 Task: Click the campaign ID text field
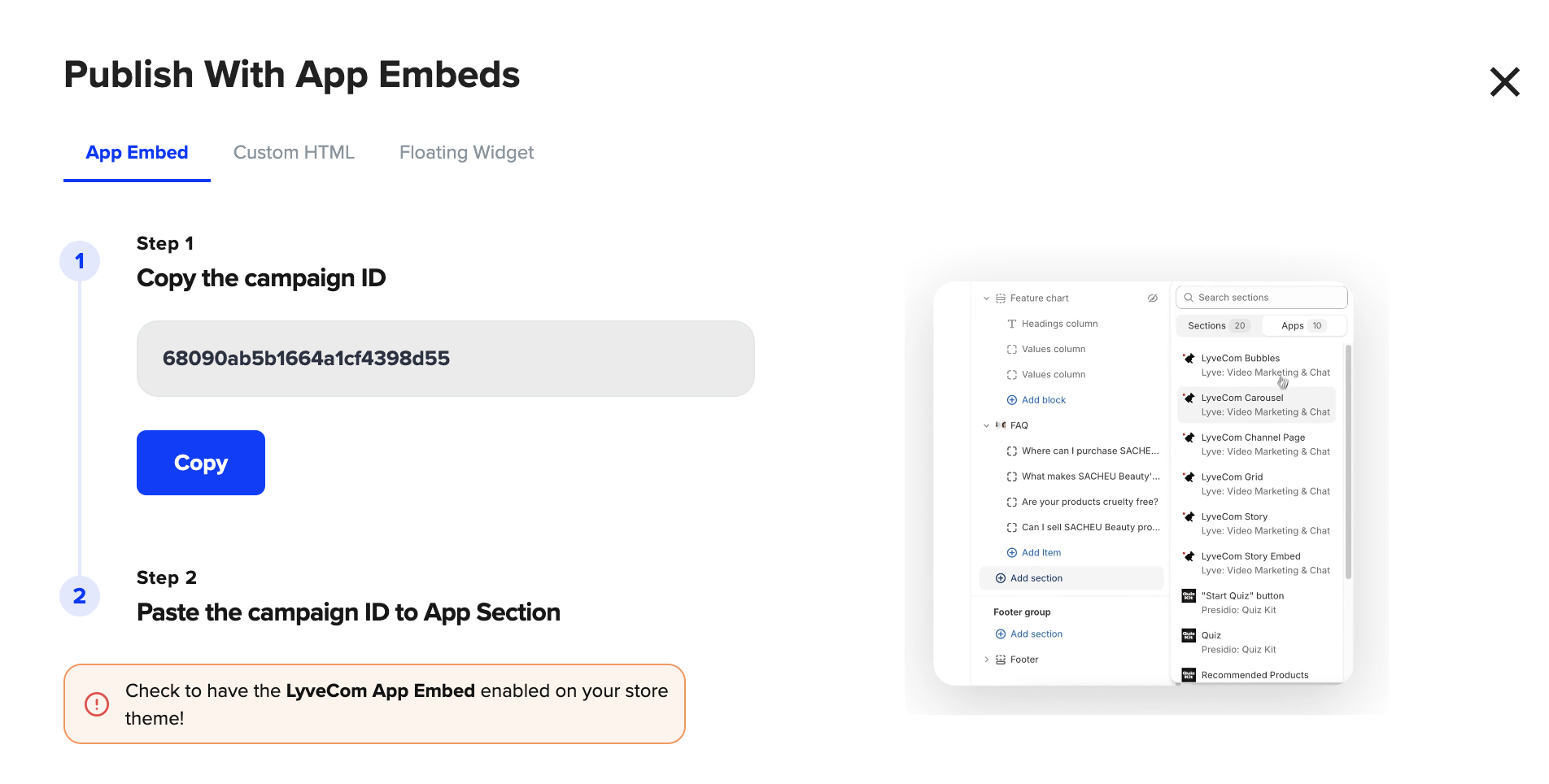(445, 359)
